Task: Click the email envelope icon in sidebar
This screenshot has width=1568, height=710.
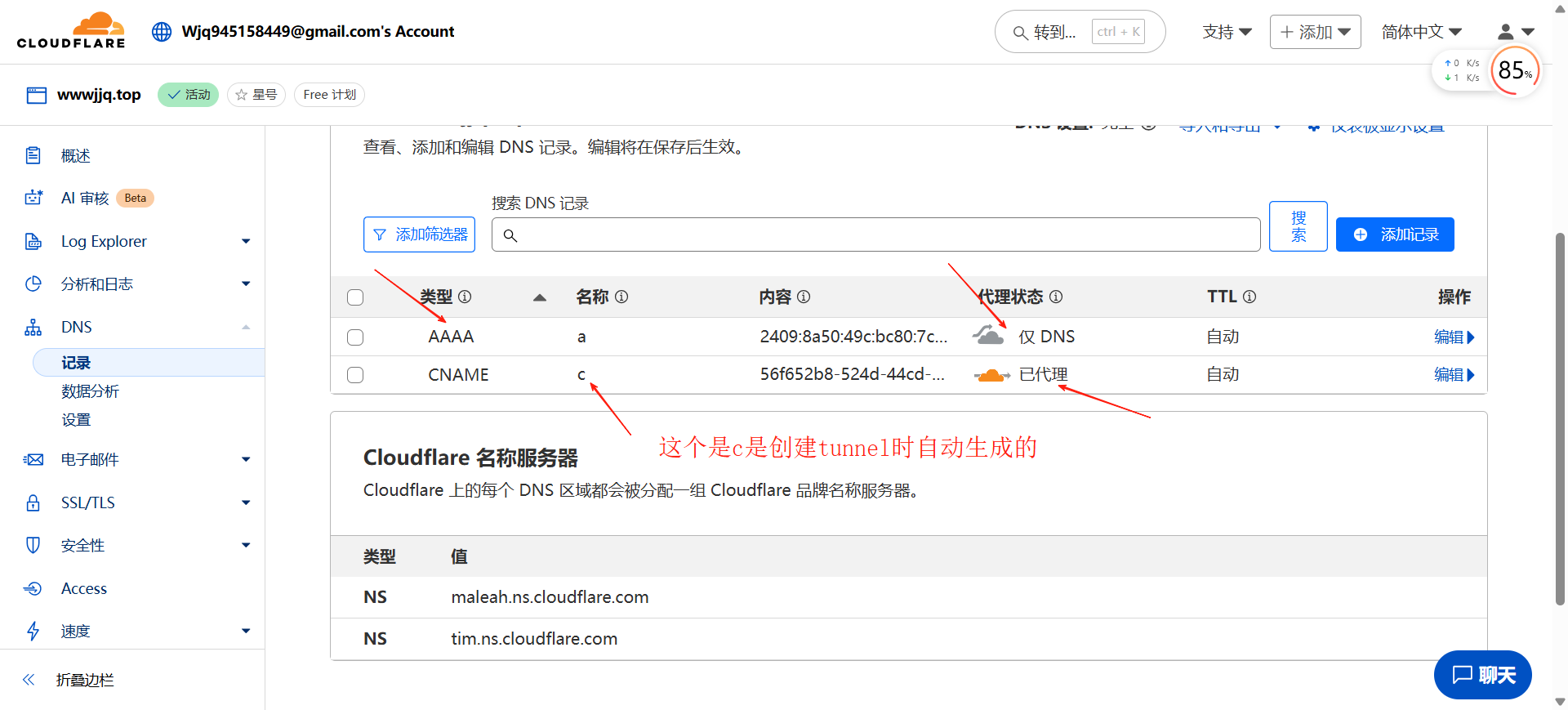Action: [x=33, y=459]
